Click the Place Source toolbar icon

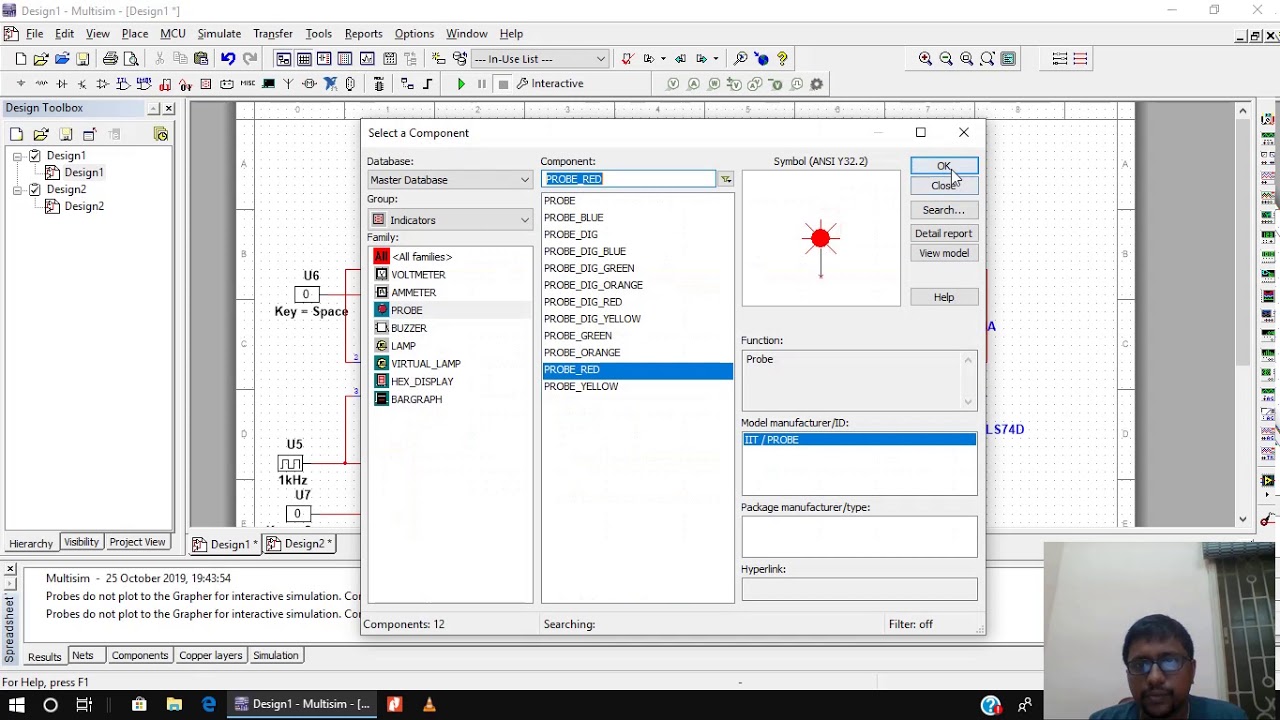[20, 84]
